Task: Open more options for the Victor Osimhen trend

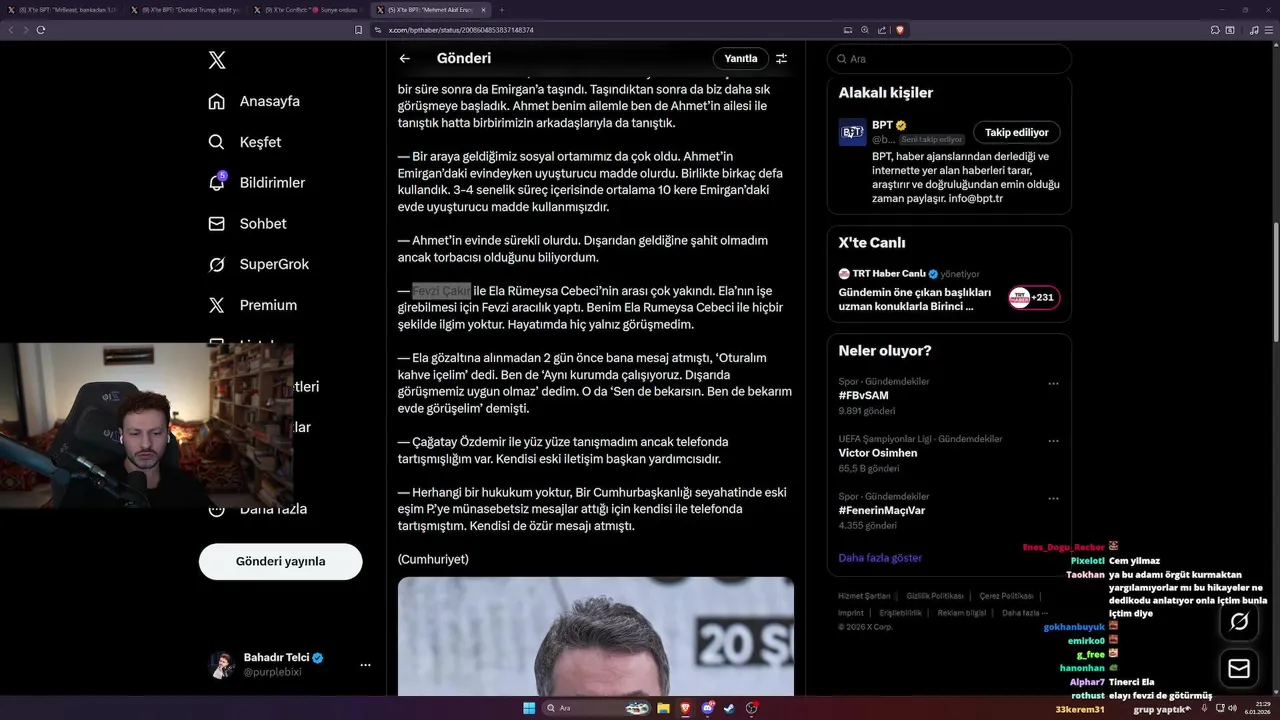Action: [x=1053, y=441]
